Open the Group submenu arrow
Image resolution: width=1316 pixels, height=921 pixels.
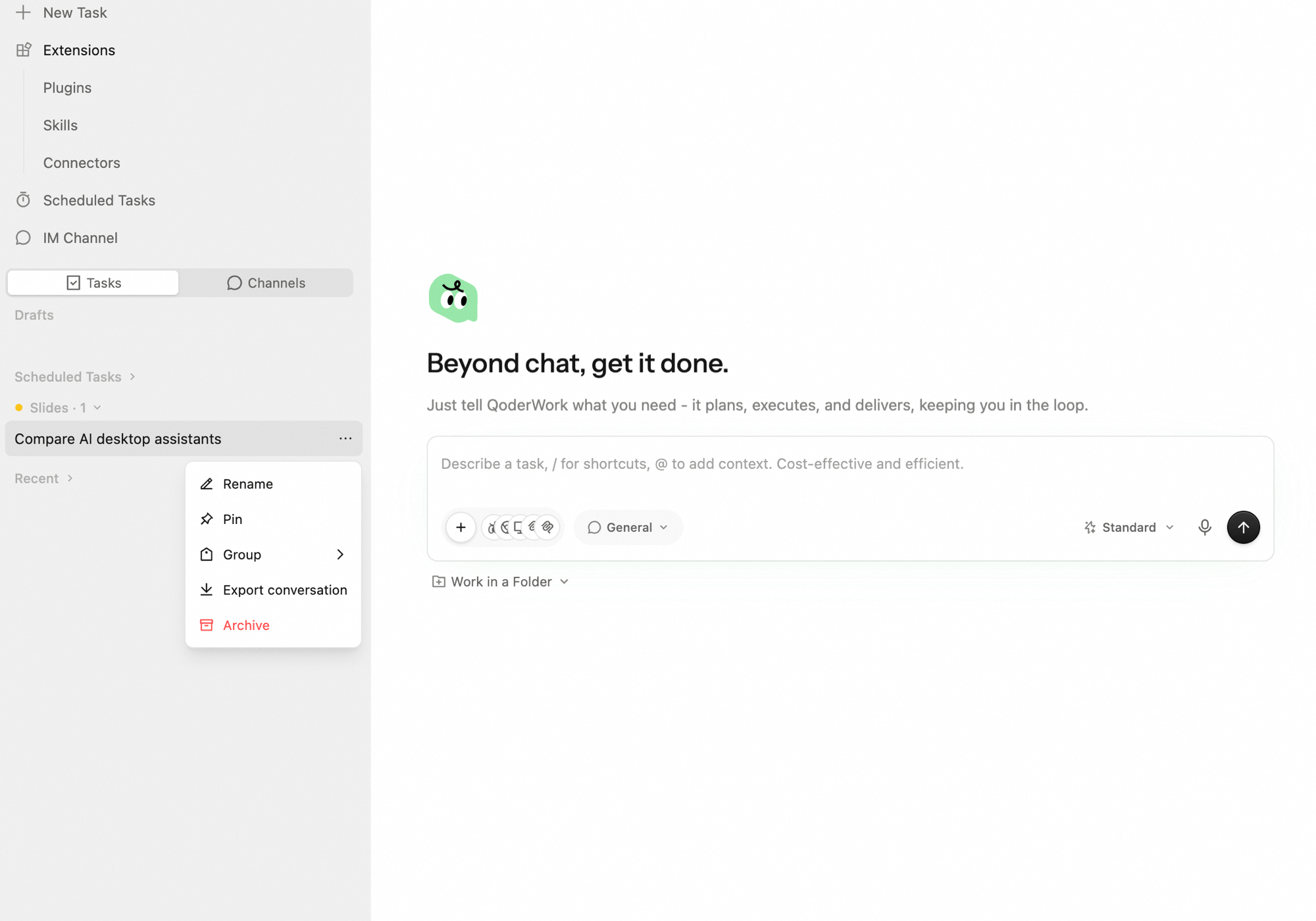[x=340, y=555]
